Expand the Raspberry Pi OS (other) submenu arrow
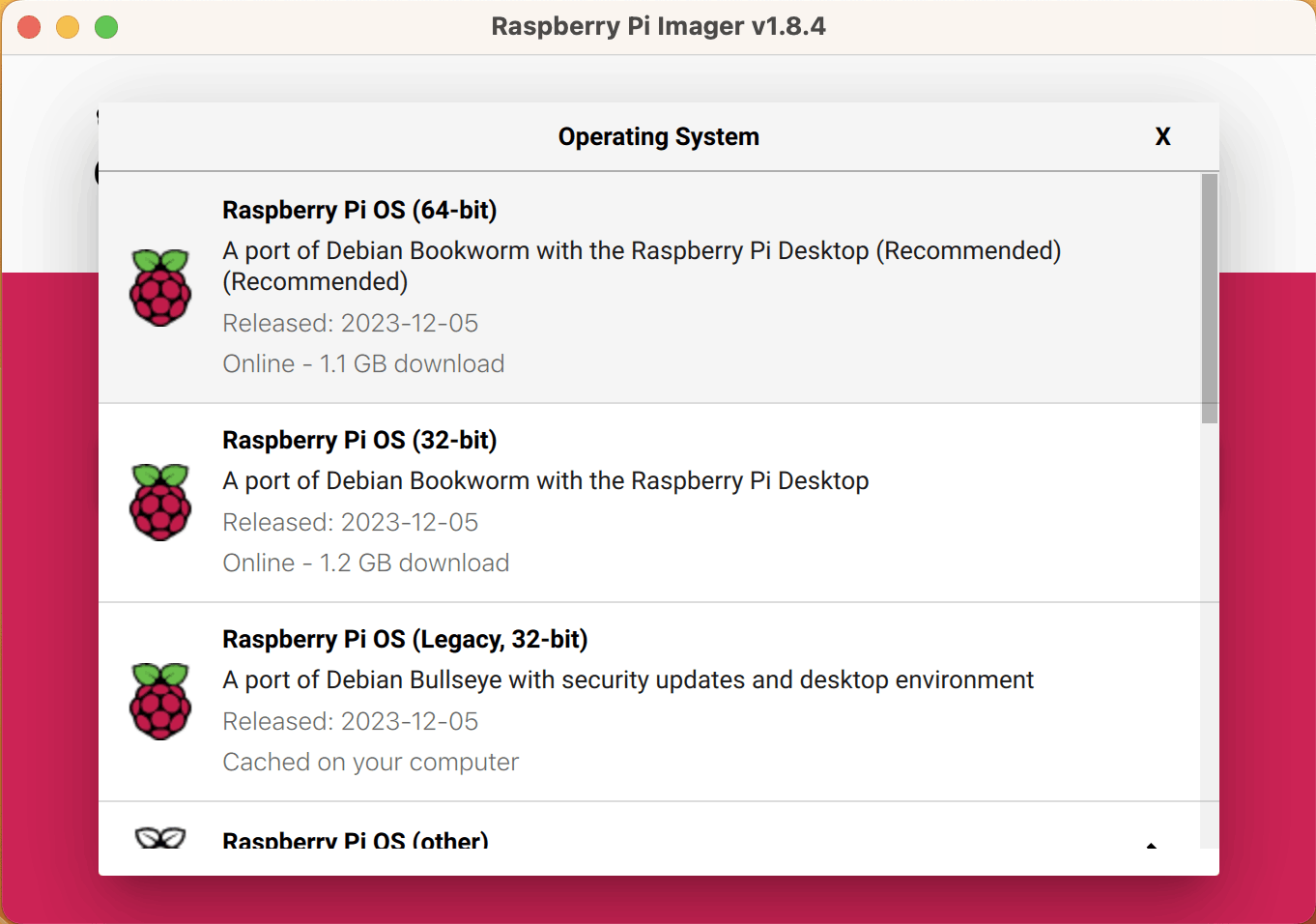1316x924 pixels. tap(1151, 844)
